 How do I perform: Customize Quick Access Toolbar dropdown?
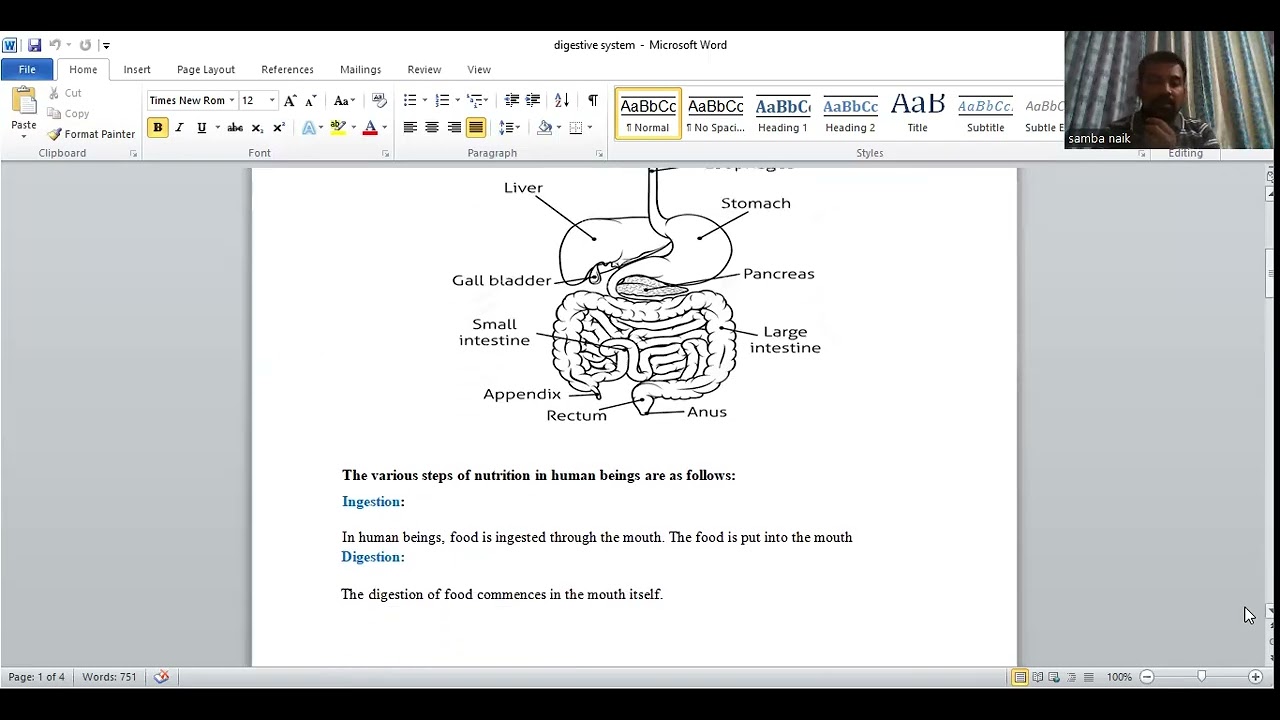(x=106, y=45)
